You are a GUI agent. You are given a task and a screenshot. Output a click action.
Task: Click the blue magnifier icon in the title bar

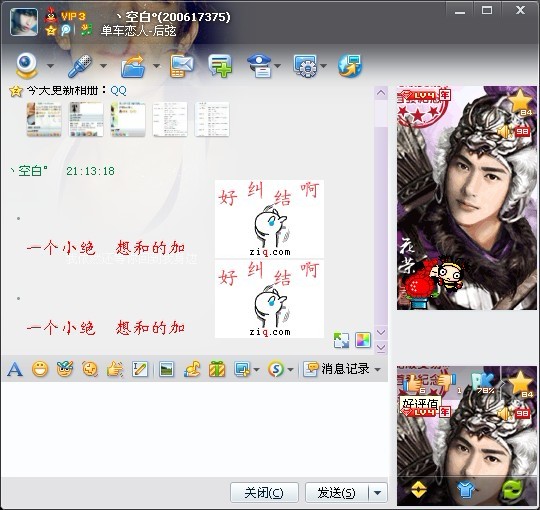coord(65,31)
